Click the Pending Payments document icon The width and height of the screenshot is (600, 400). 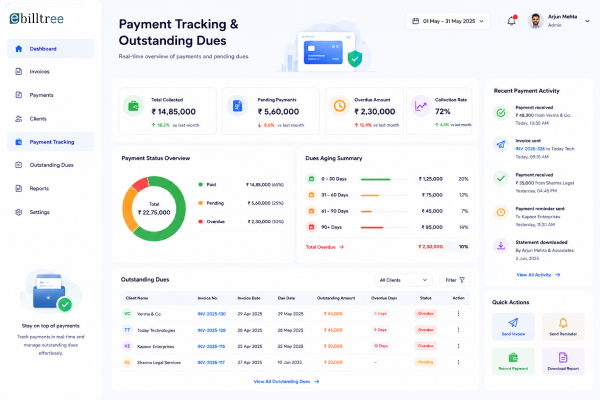click(x=237, y=106)
